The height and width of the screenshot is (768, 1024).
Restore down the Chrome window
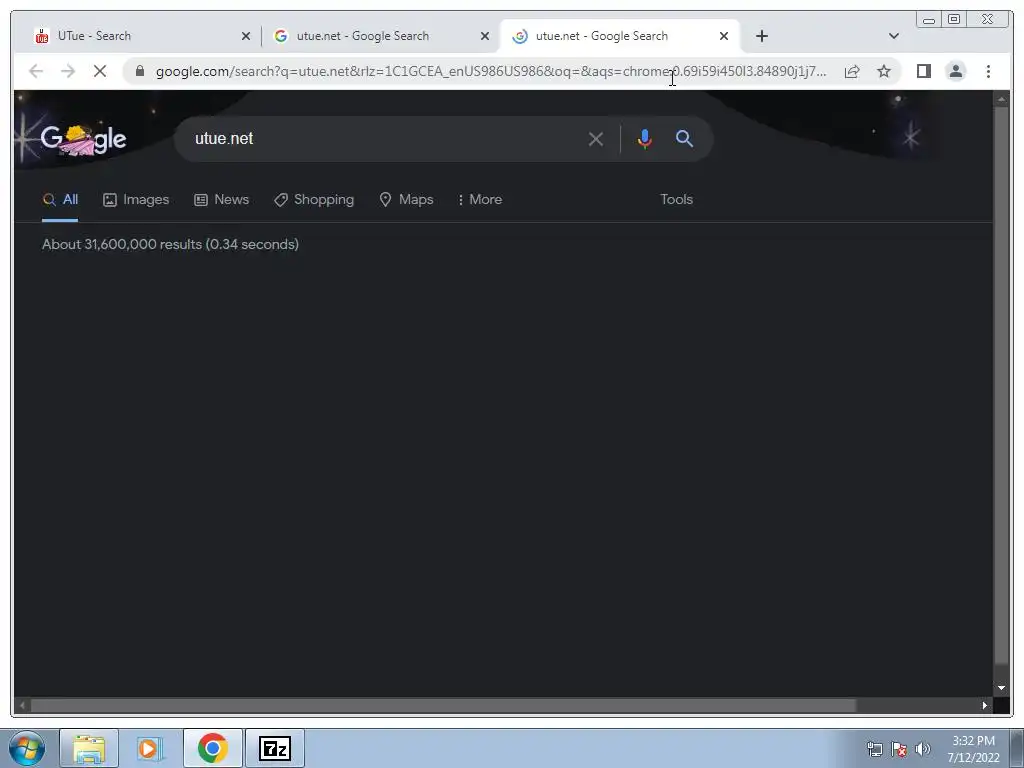pyautogui.click(x=953, y=20)
